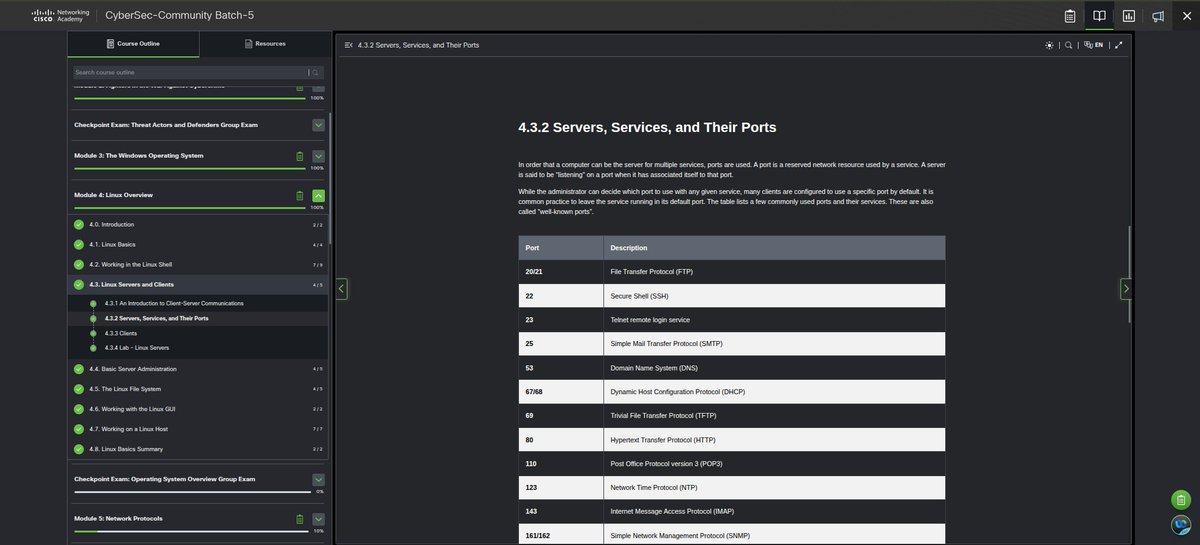Viewport: 1200px width, 545px height.
Task: Click the green checkmark beside 4.7 Working on a Linux Host
Action: [x=79, y=429]
